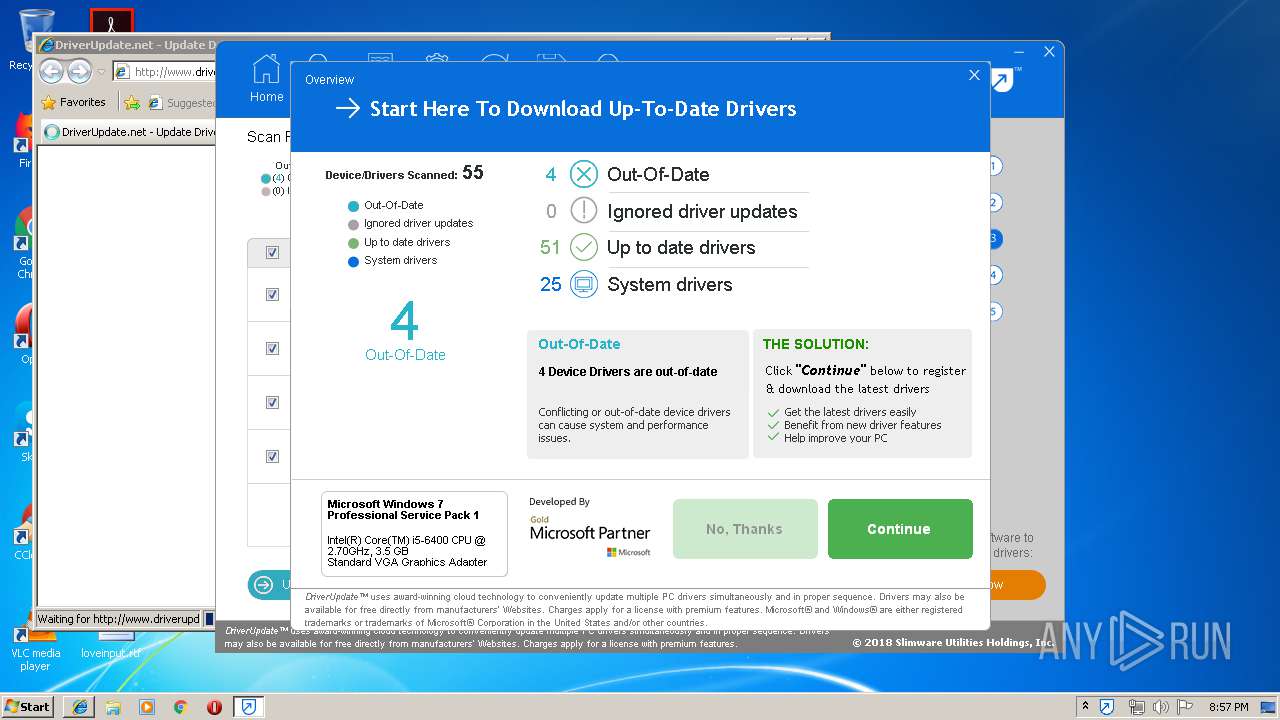1280x720 pixels.
Task: Click the Start button
Action: coord(27,706)
